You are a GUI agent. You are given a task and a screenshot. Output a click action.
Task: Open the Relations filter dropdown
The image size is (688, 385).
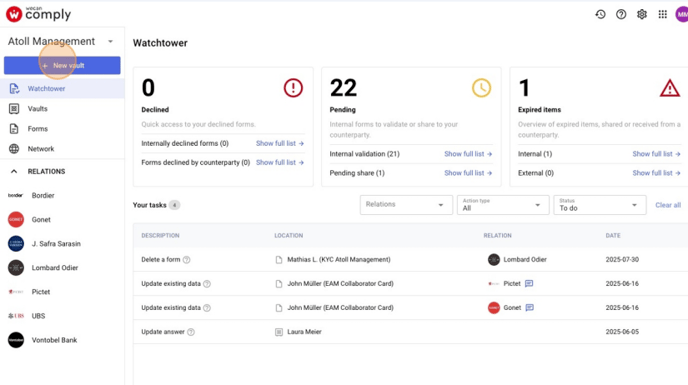pyautogui.click(x=406, y=205)
